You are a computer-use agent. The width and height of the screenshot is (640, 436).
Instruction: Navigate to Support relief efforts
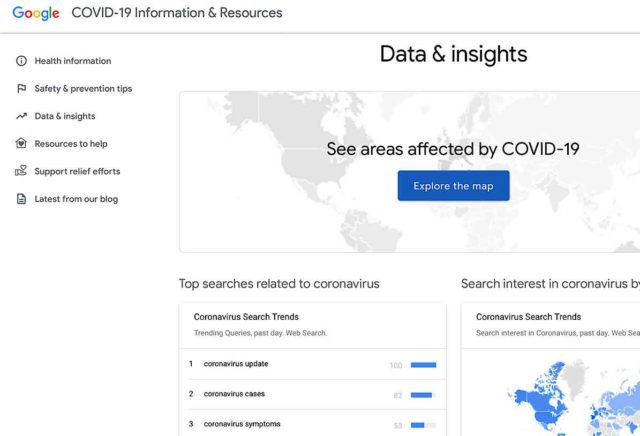click(x=77, y=171)
